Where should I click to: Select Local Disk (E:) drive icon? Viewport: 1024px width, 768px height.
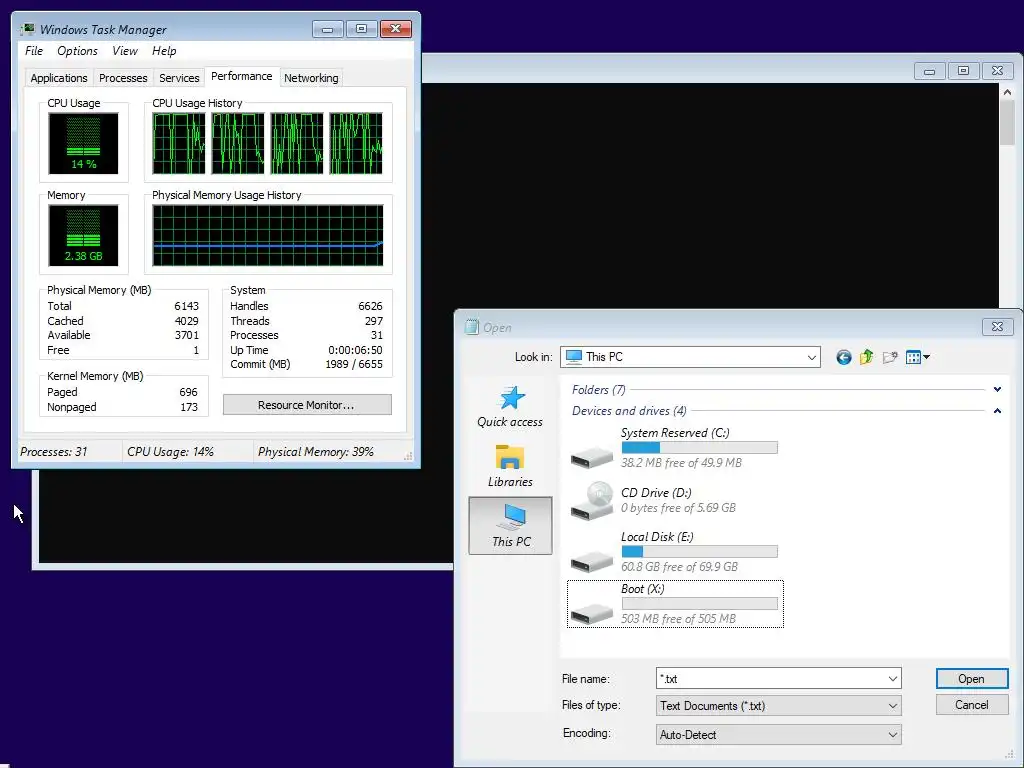(592, 560)
